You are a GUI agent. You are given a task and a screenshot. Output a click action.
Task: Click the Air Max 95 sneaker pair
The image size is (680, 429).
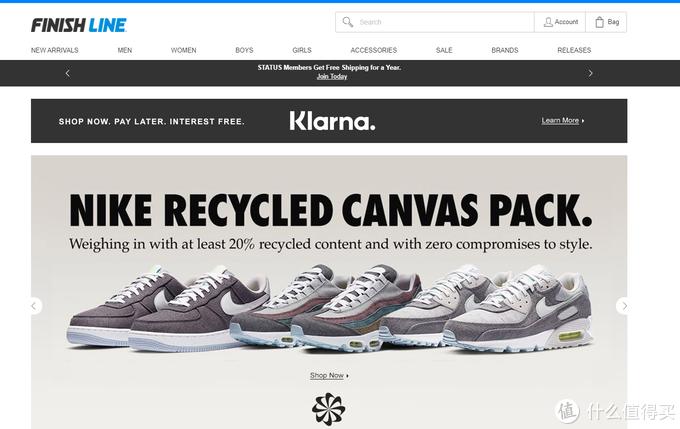[327, 310]
